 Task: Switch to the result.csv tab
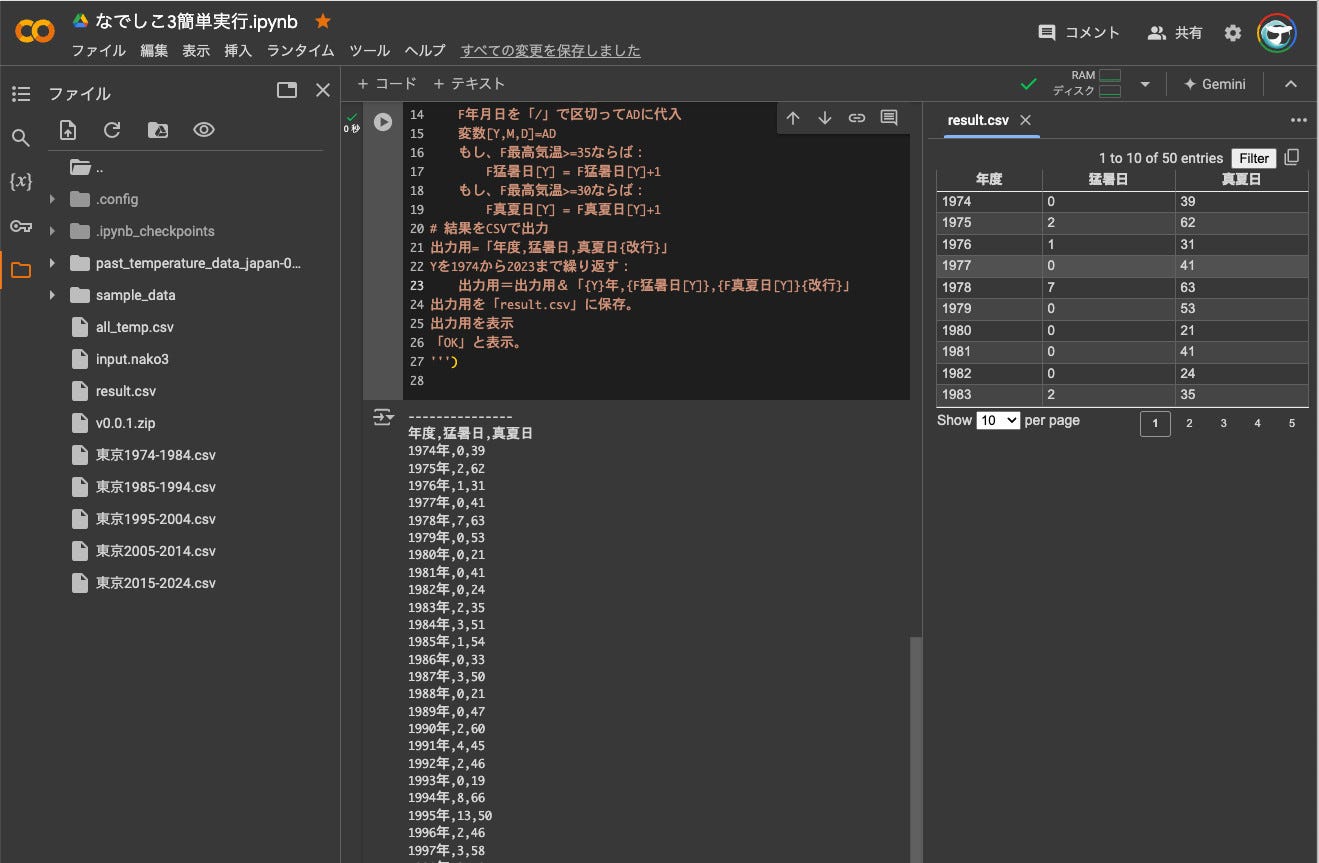coord(978,120)
